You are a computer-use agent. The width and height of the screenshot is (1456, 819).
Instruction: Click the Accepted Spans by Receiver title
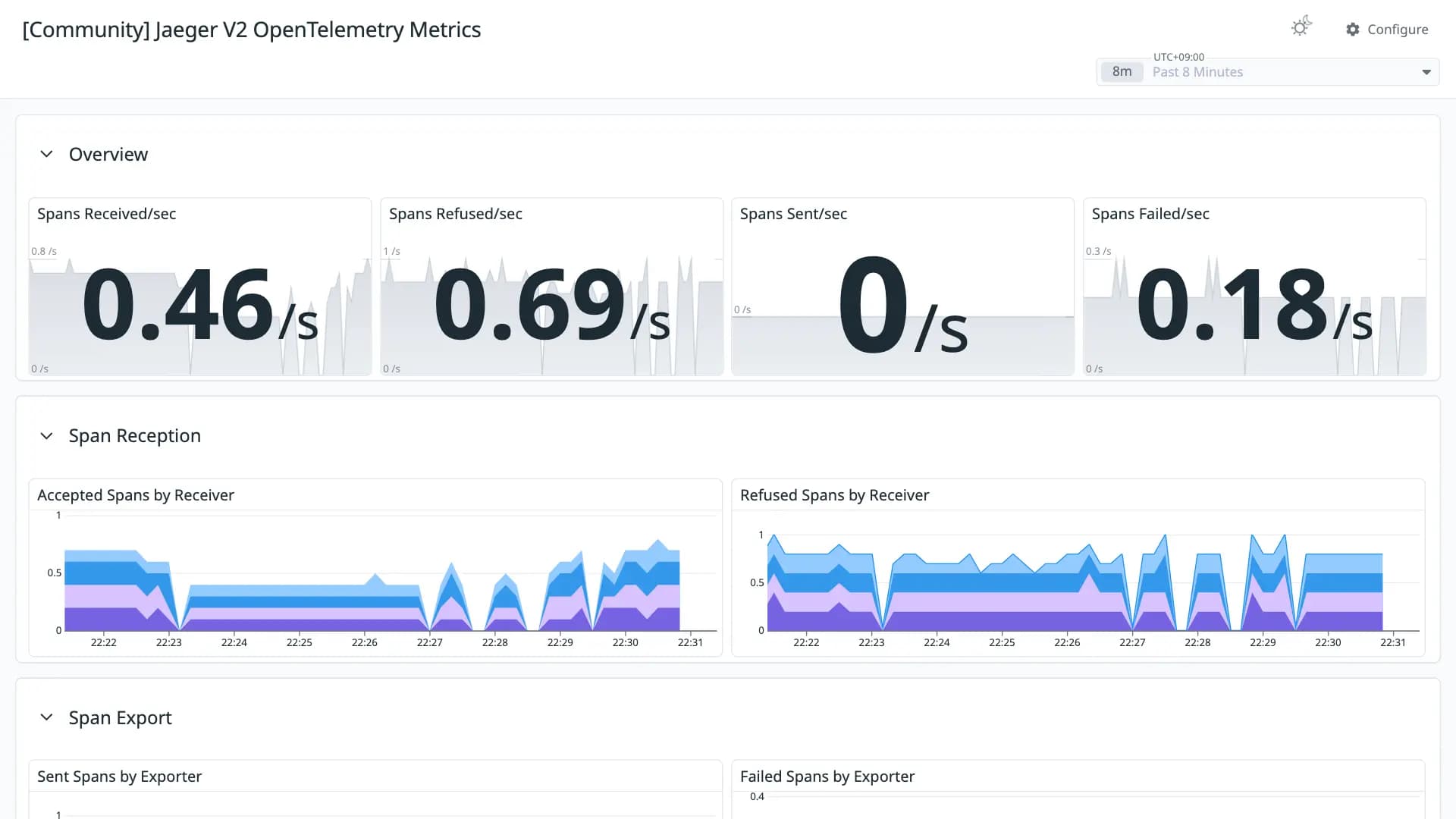(136, 495)
